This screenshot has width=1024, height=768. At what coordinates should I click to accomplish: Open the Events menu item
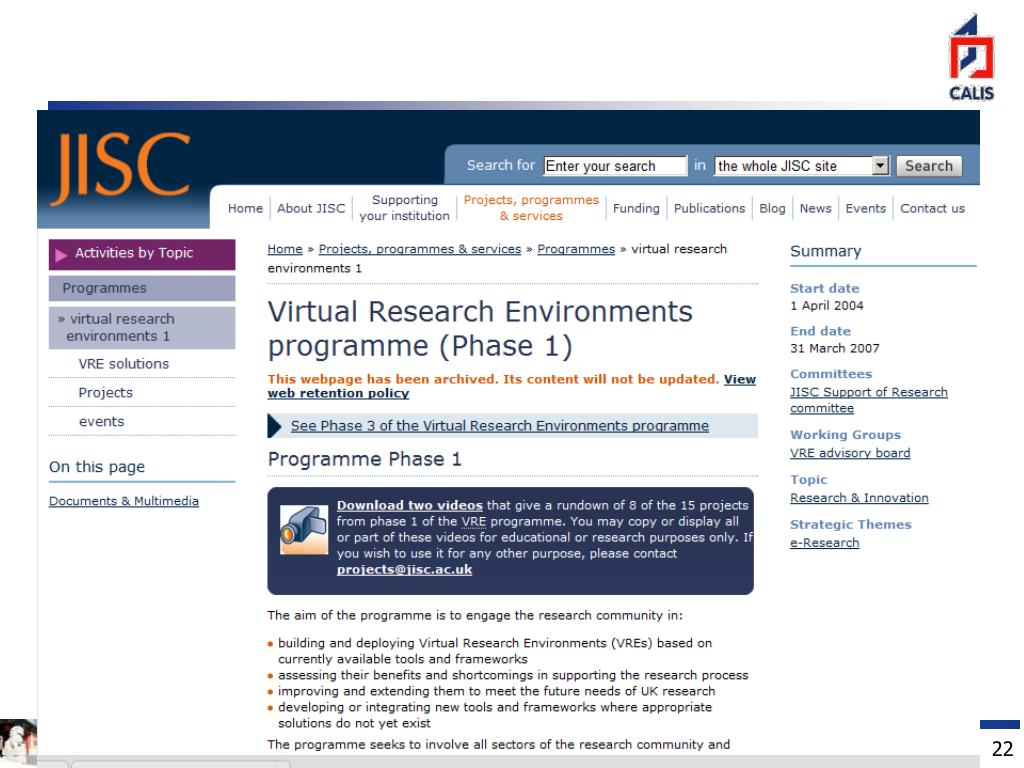(x=865, y=208)
